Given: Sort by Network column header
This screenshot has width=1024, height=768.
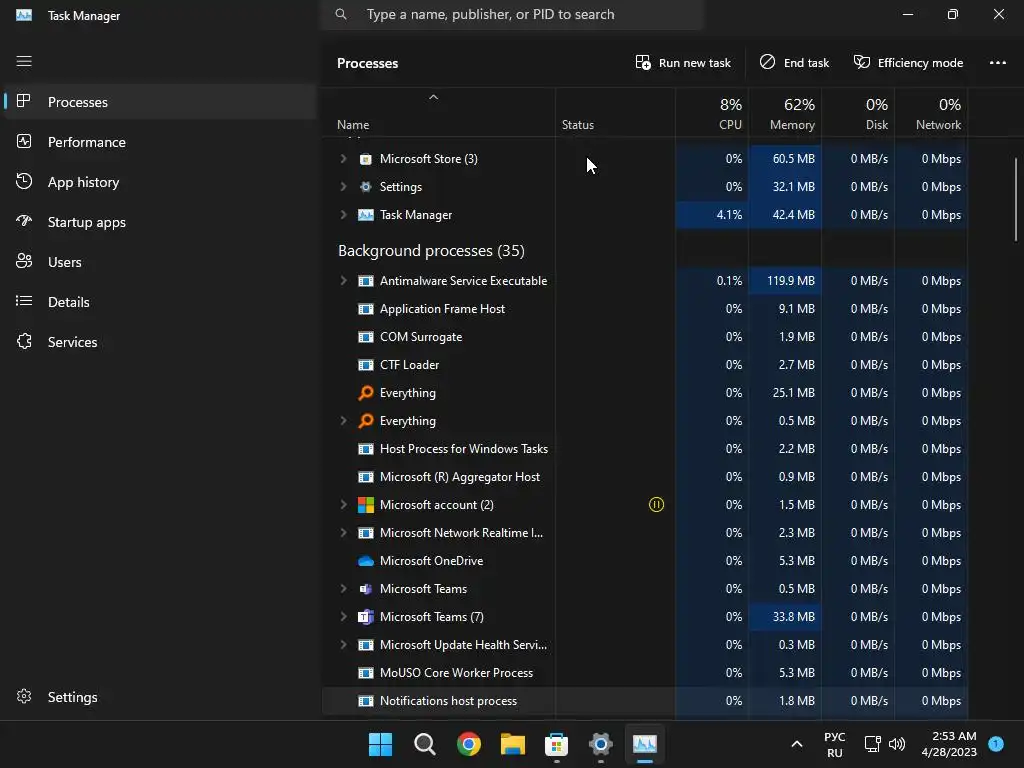Looking at the screenshot, I should coord(931,112).
